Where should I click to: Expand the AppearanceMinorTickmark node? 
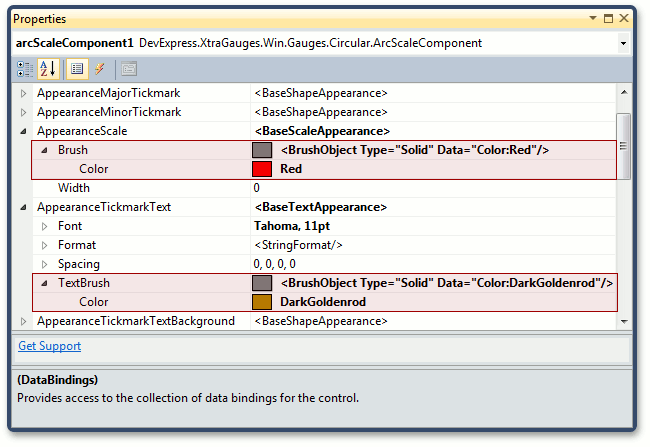tap(24, 112)
